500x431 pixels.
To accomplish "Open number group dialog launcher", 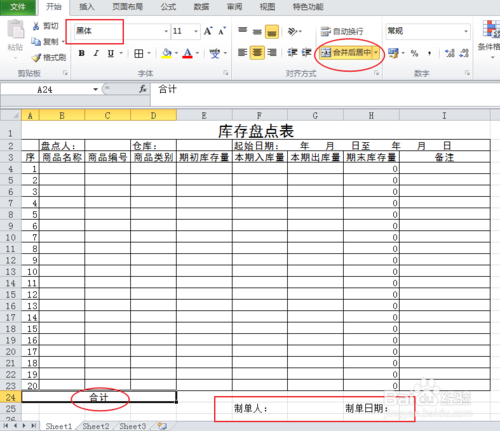I will [467, 73].
